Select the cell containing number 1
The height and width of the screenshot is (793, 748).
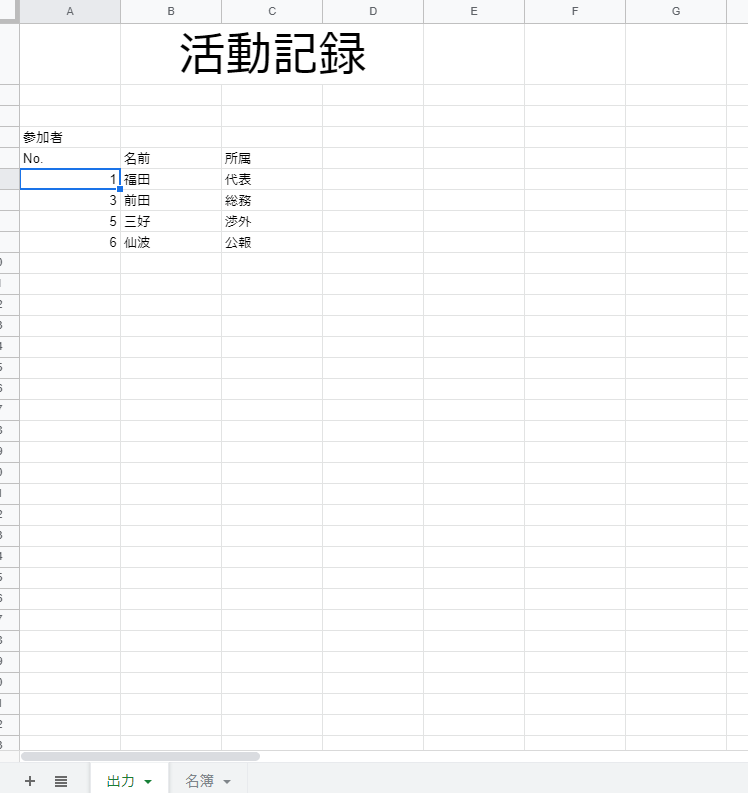[70, 179]
